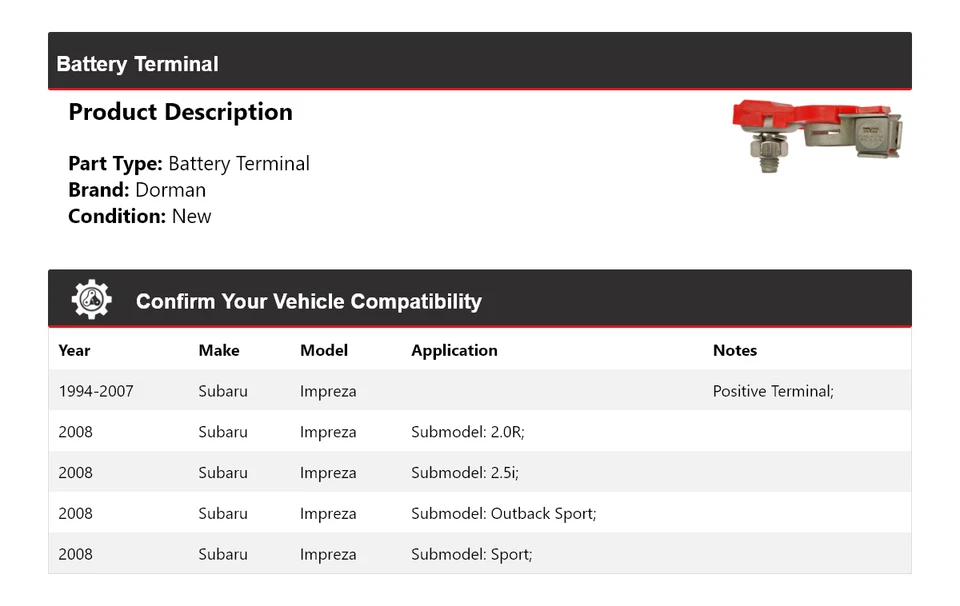Click the Notes column header
Screen dimensions: 960x606
click(x=735, y=350)
